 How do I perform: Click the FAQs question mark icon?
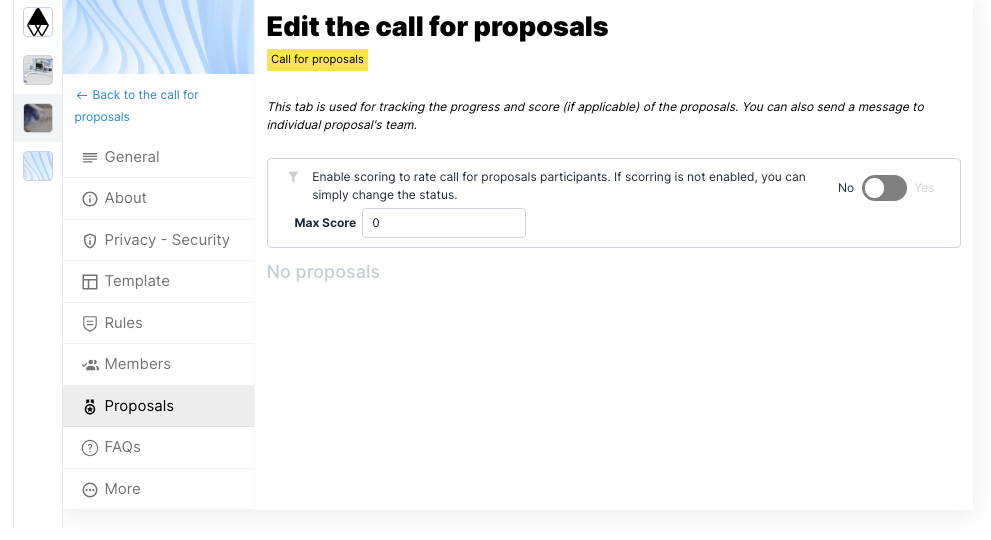pos(90,448)
